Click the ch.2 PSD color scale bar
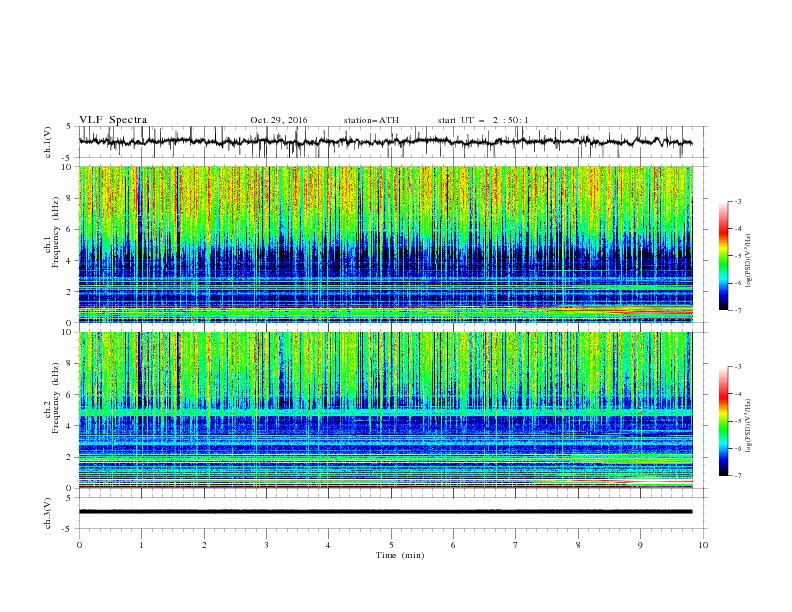This screenshot has height=612, width=792. [723, 421]
